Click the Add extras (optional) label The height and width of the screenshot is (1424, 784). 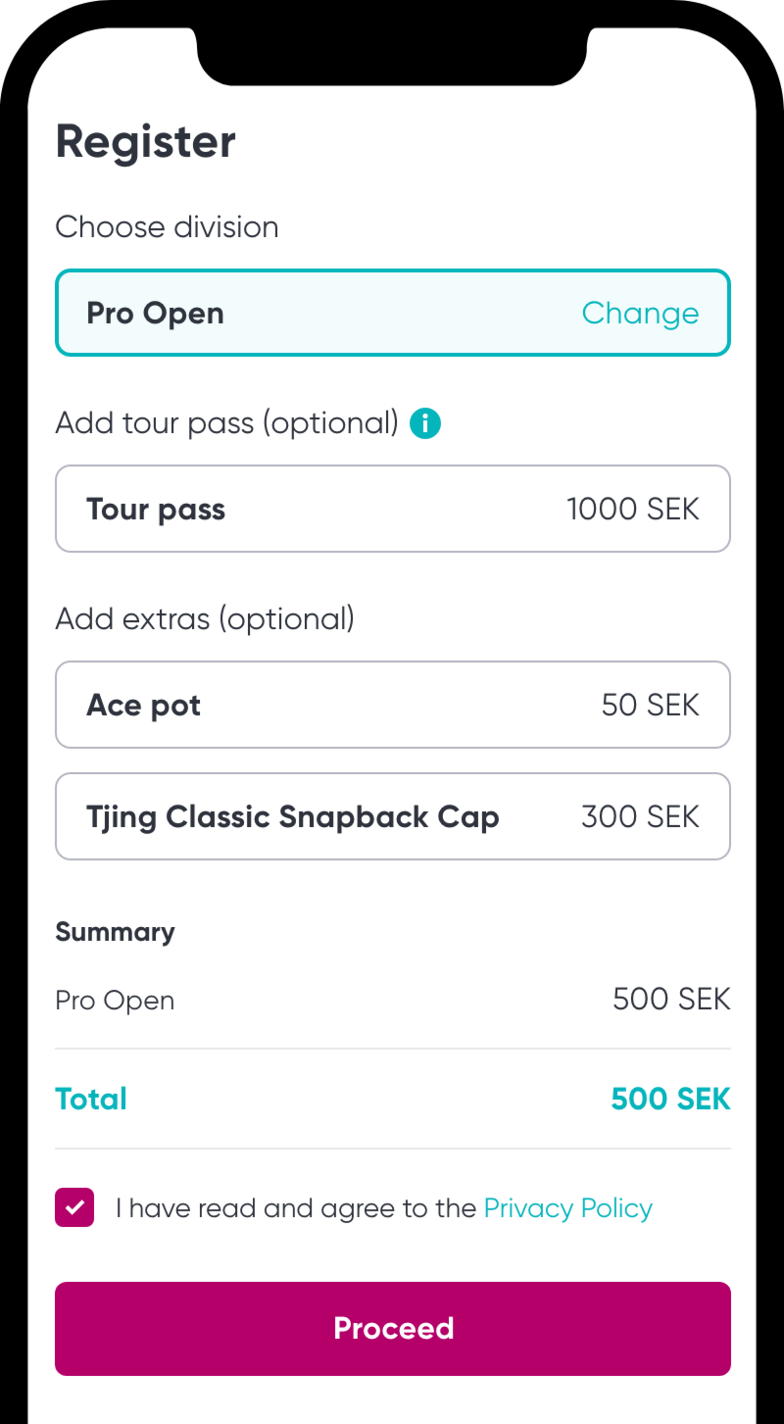205,619
